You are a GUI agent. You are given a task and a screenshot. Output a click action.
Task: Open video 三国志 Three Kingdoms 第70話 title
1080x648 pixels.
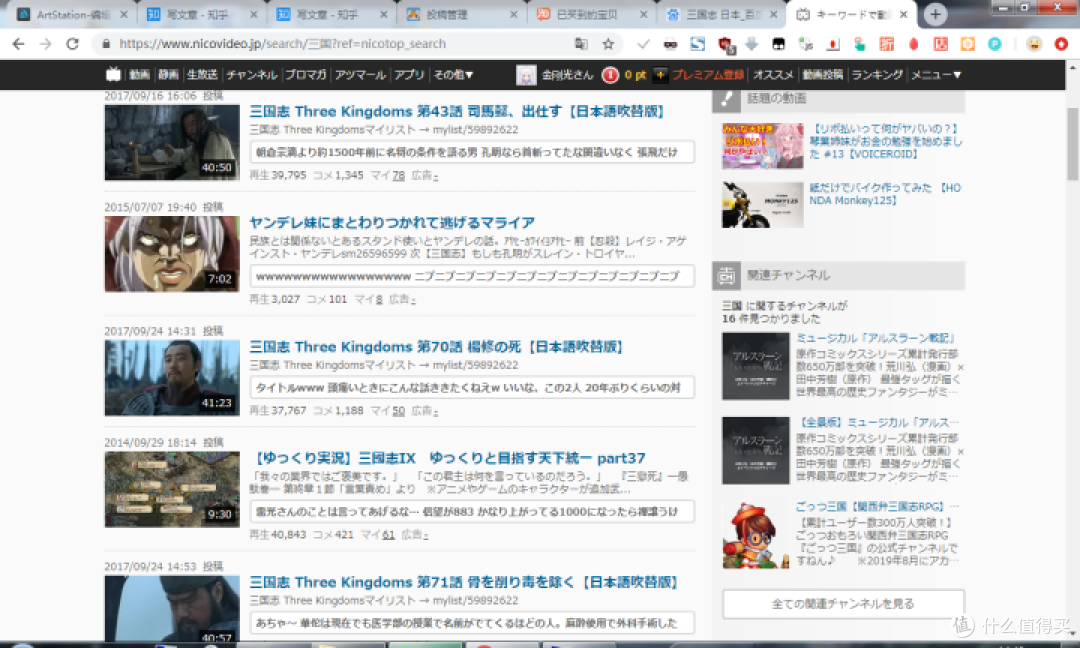point(435,346)
